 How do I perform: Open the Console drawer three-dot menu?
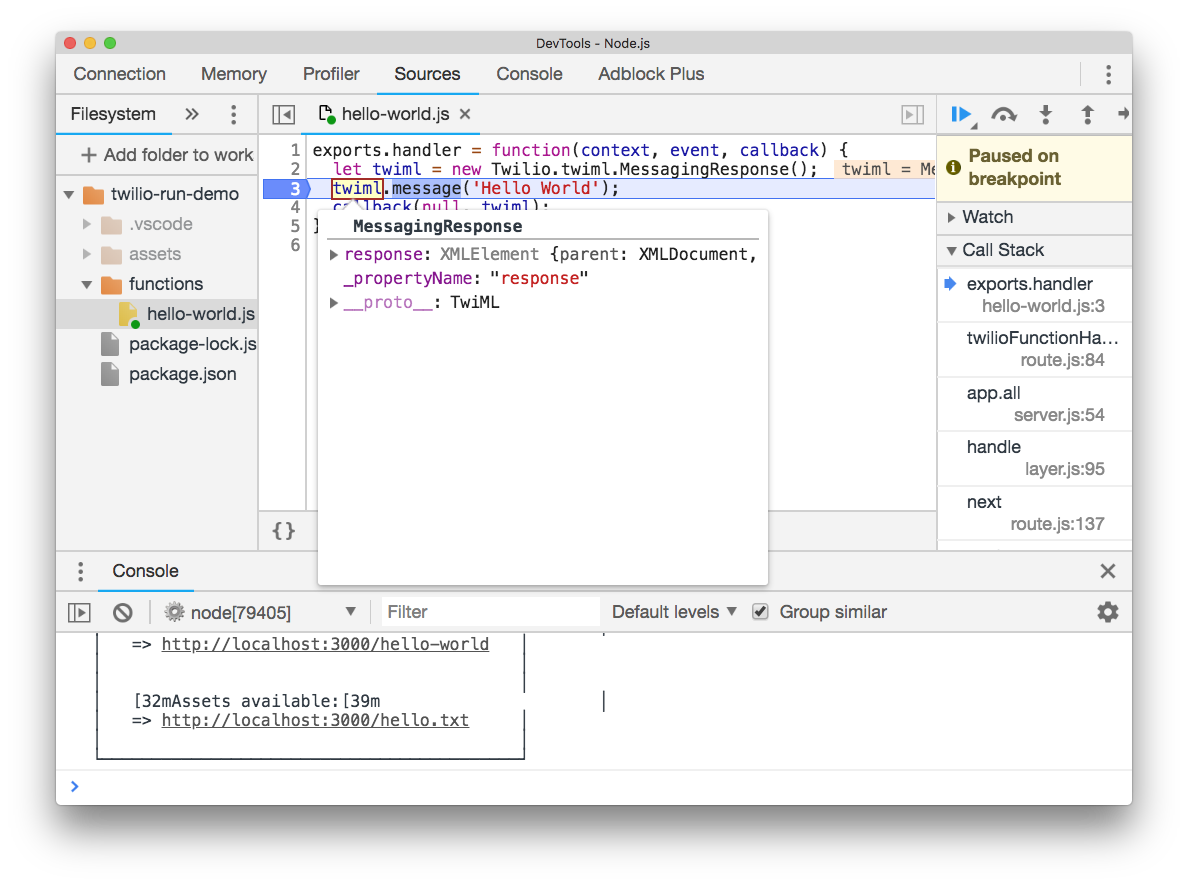[x=80, y=571]
